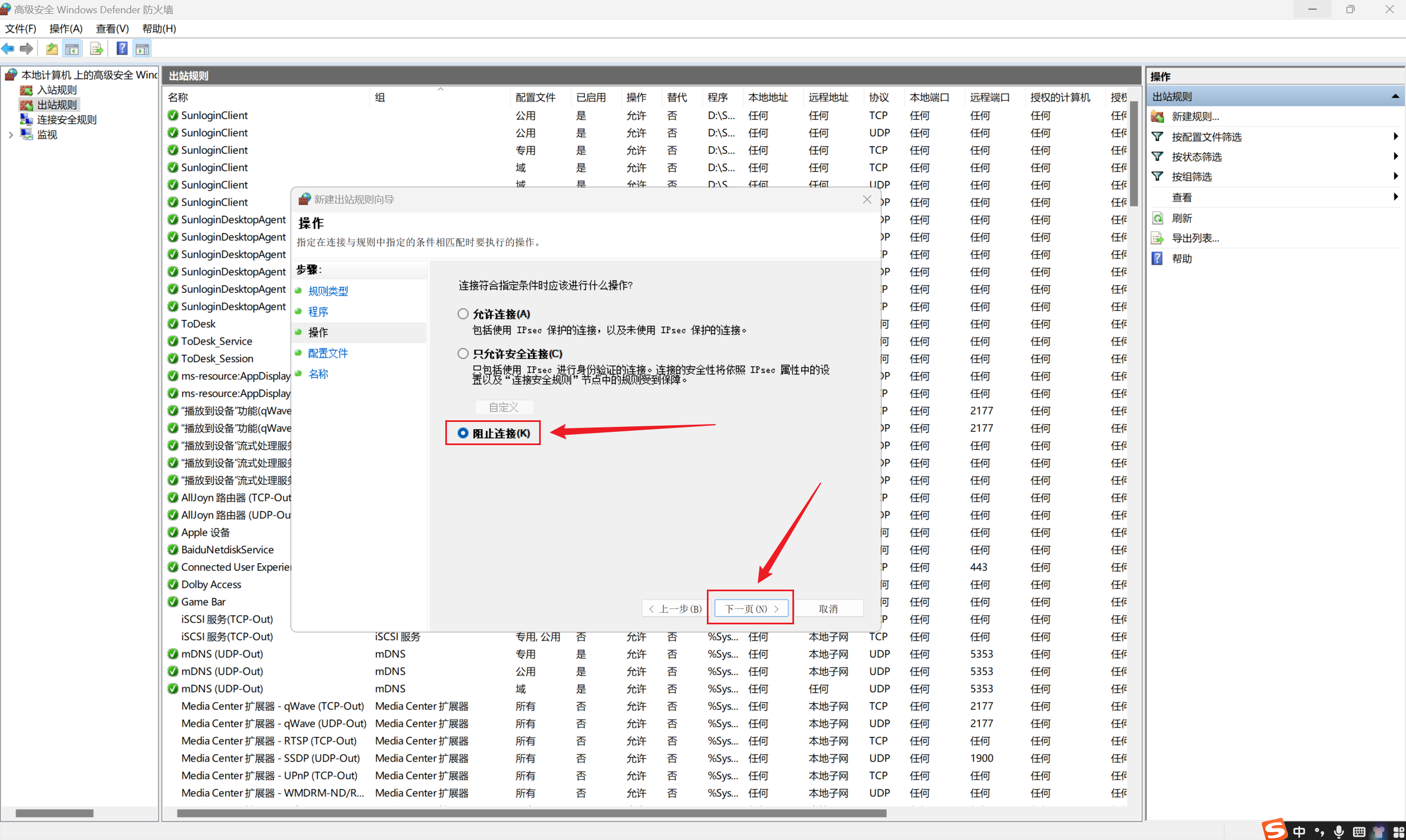Viewport: 1406px width, 840px height.
Task: Click the green check icon of the ToDesk rule
Action: pos(173,324)
